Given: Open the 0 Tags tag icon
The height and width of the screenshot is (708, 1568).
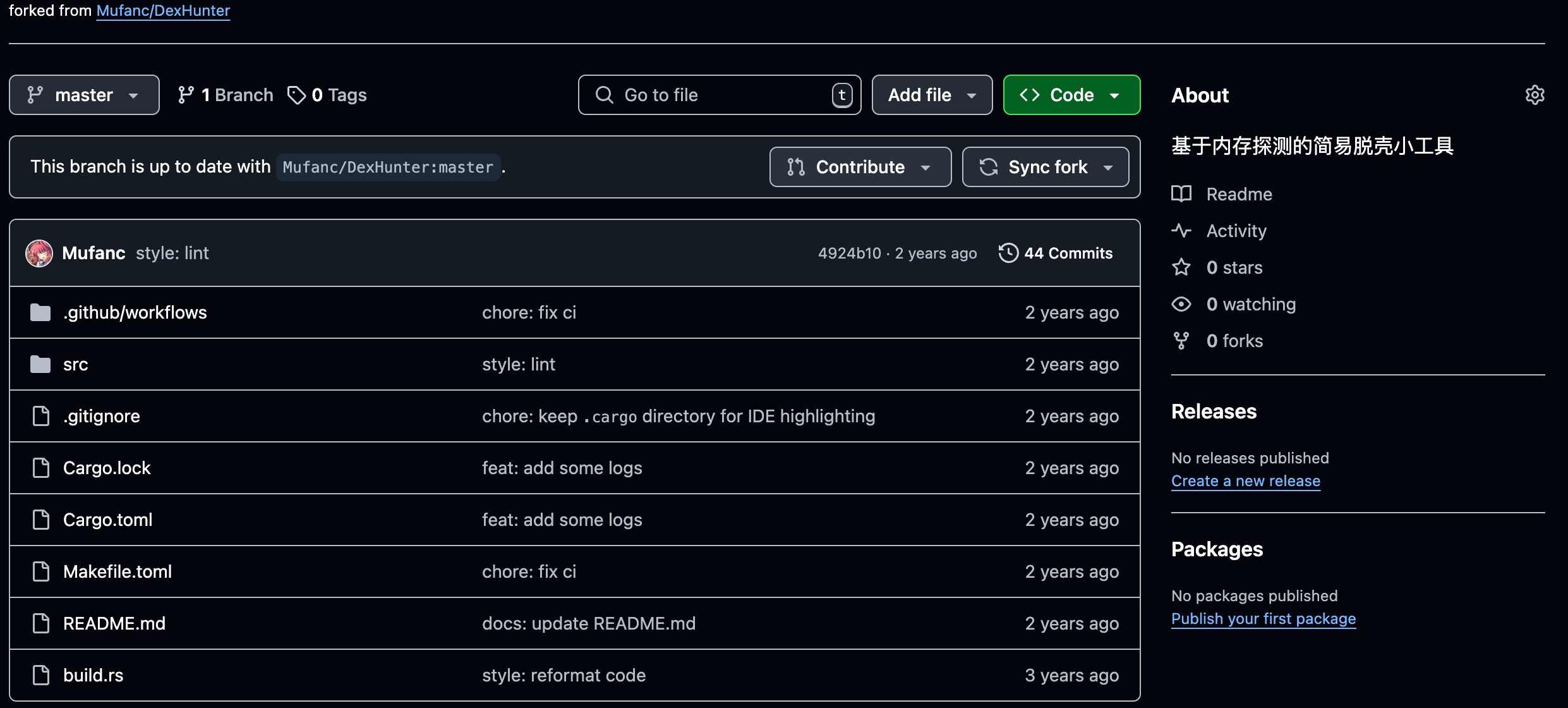Looking at the screenshot, I should [x=296, y=95].
